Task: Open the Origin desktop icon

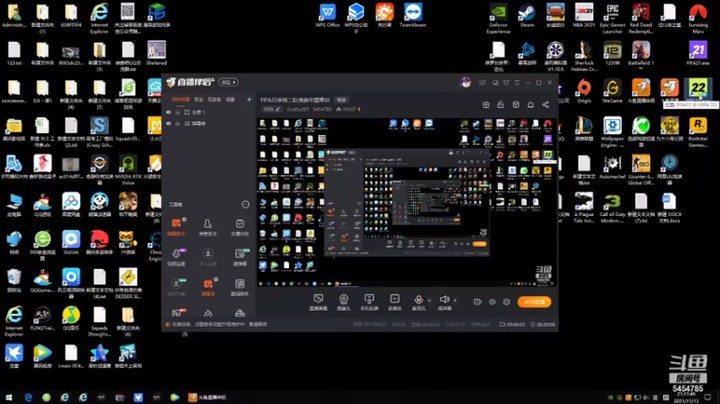Action: click(x=584, y=91)
